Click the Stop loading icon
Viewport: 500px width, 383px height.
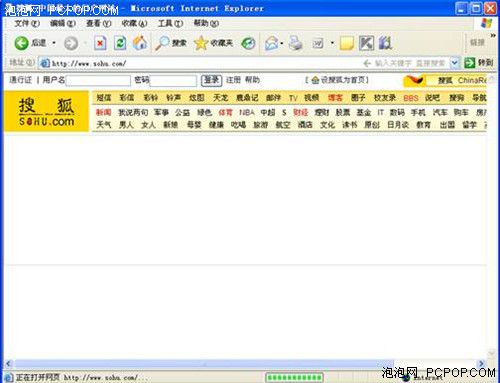click(x=100, y=43)
